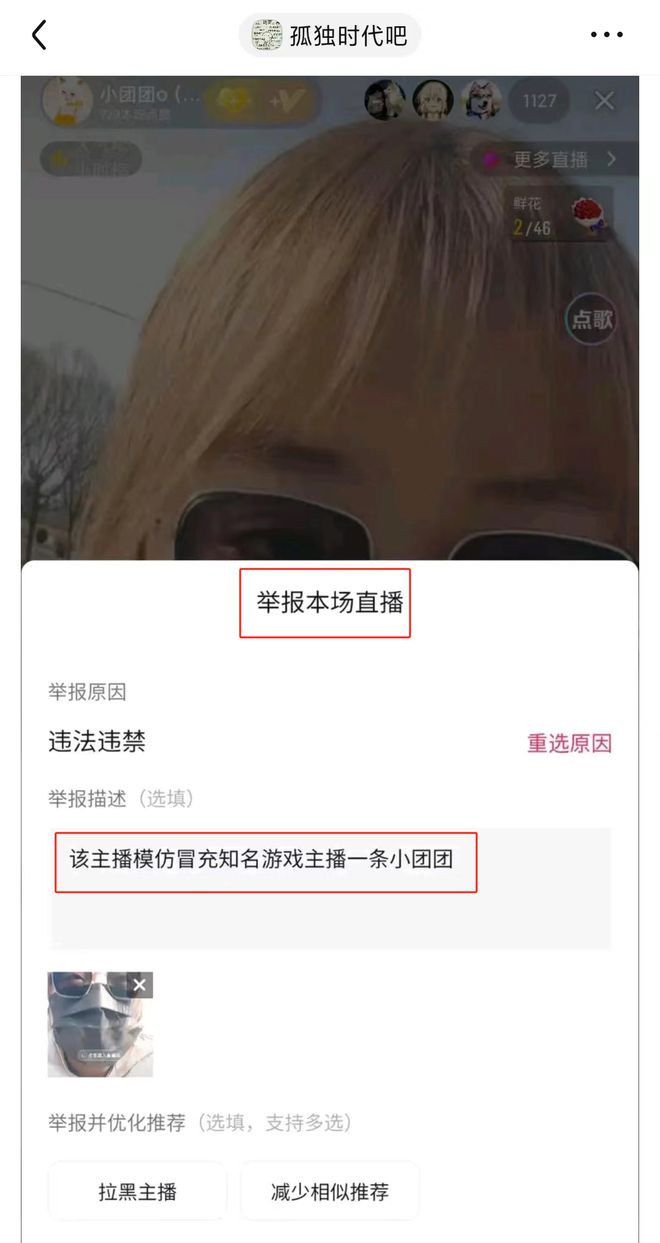The height and width of the screenshot is (1243, 660).
Task: Tap the yellow heart fan badge icon
Action: [236, 101]
